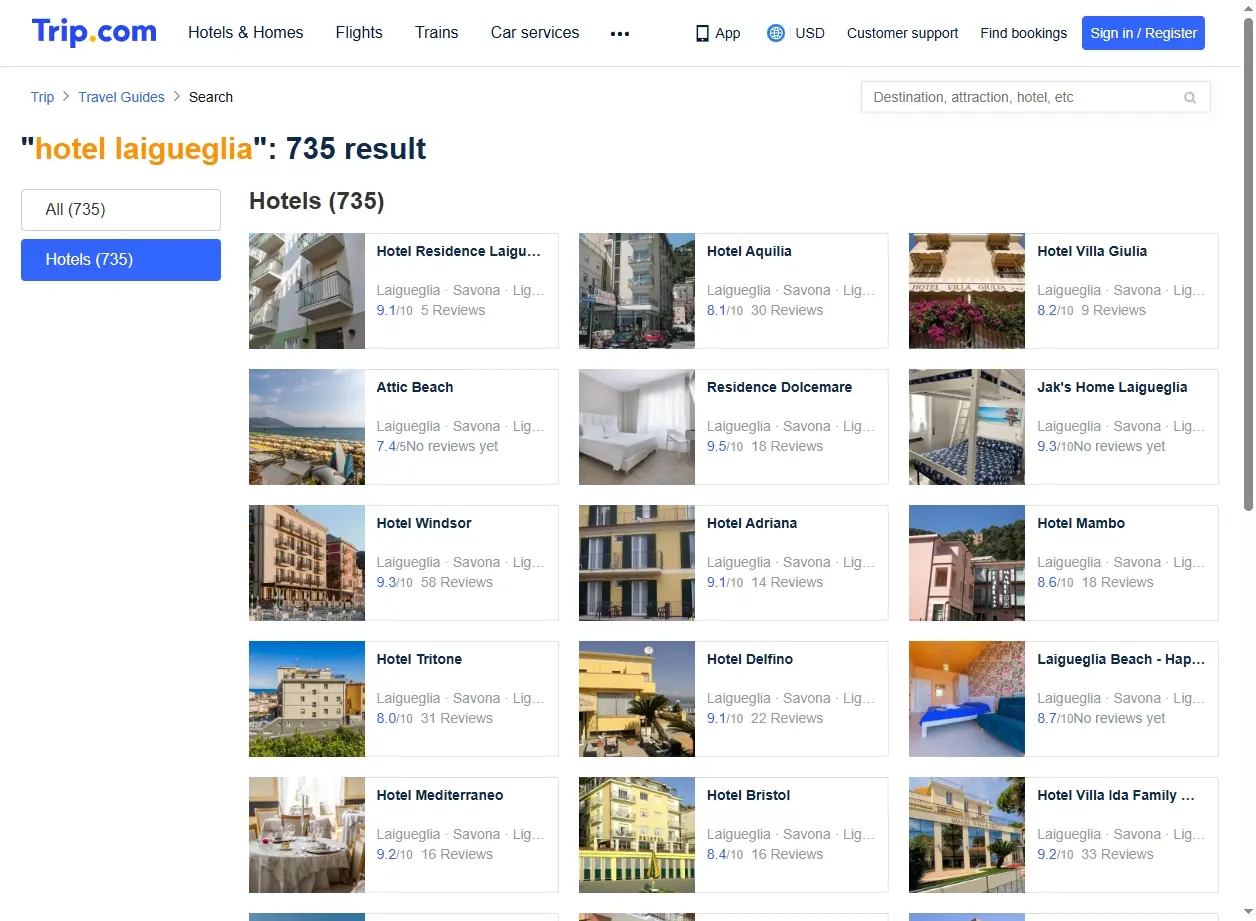Open Find bookings link

tap(1024, 33)
